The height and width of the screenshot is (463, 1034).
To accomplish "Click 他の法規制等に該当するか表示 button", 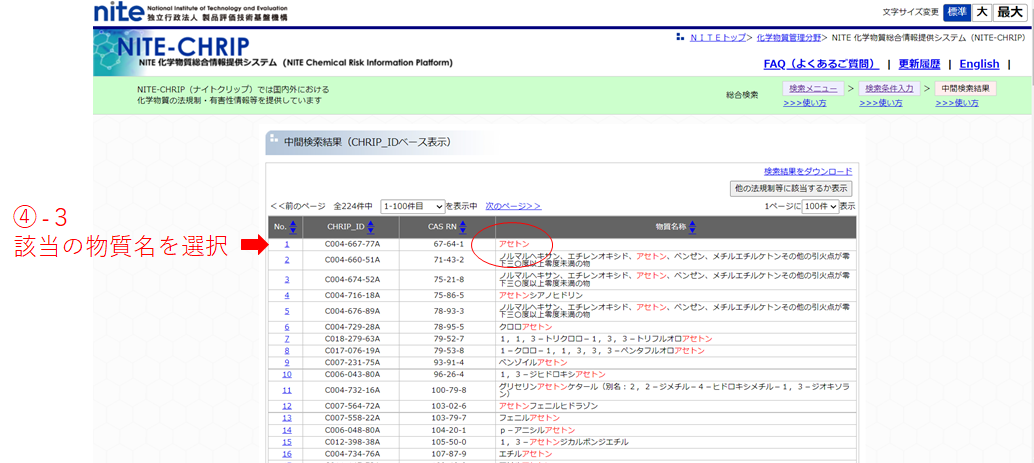I will (x=791, y=188).
